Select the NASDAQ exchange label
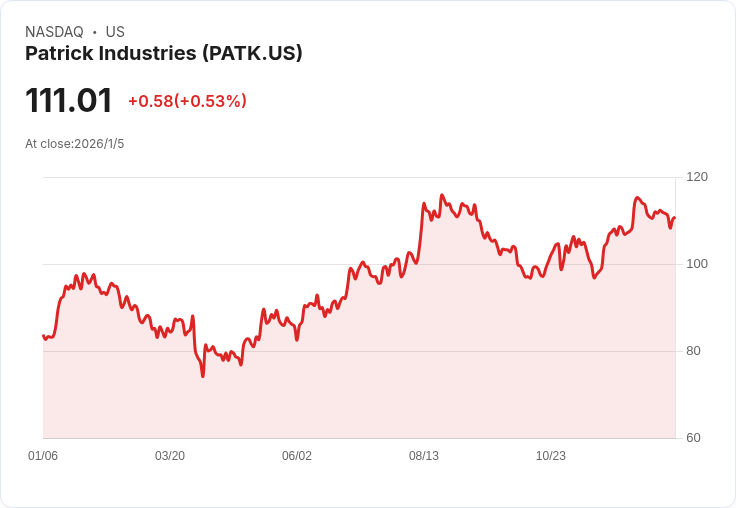Screen dimensions: 736x508 (x=54, y=32)
